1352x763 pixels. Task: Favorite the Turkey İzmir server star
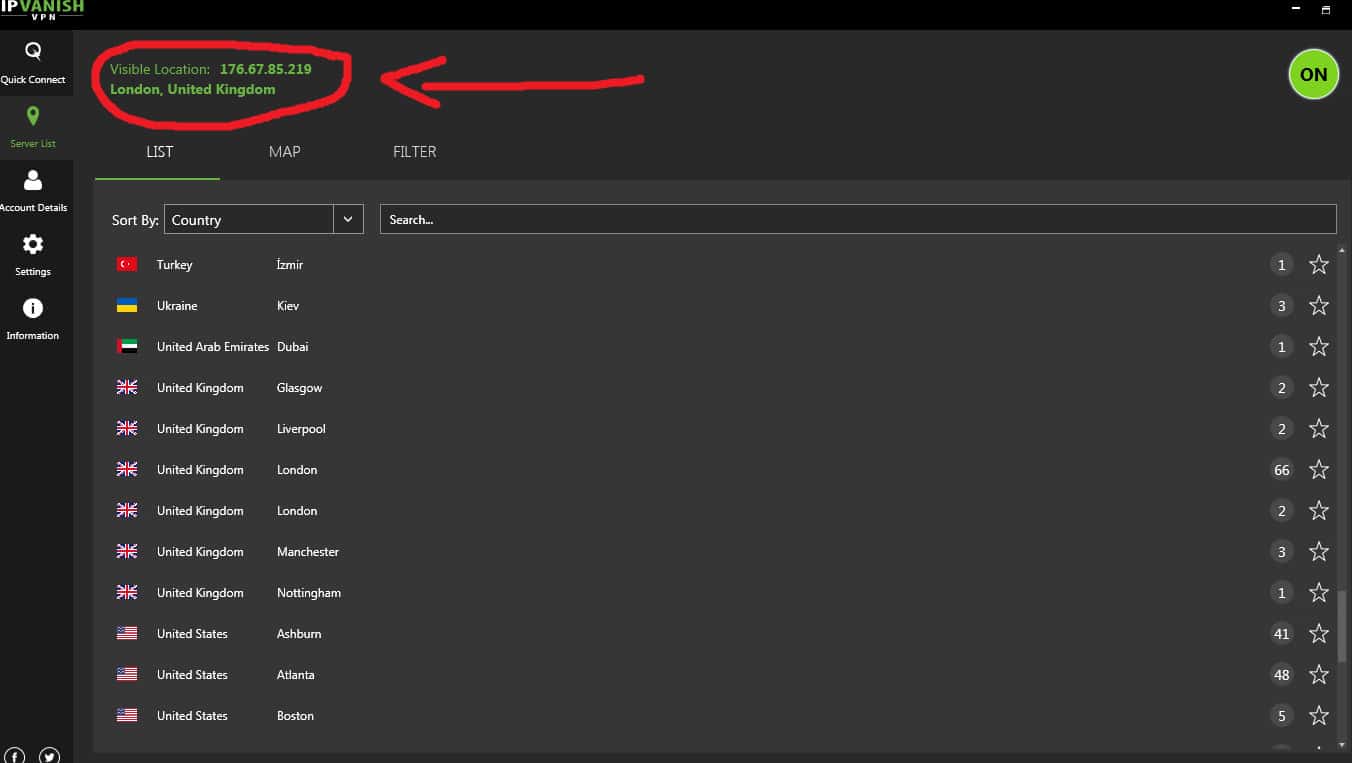pos(1319,265)
